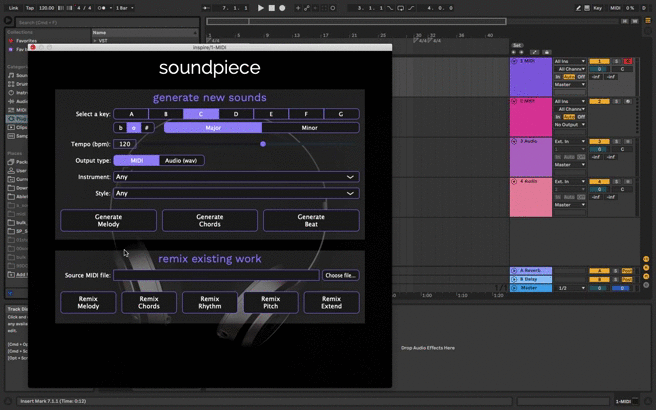656x410 pixels.
Task: Click the Generate Beat button
Action: point(311,220)
